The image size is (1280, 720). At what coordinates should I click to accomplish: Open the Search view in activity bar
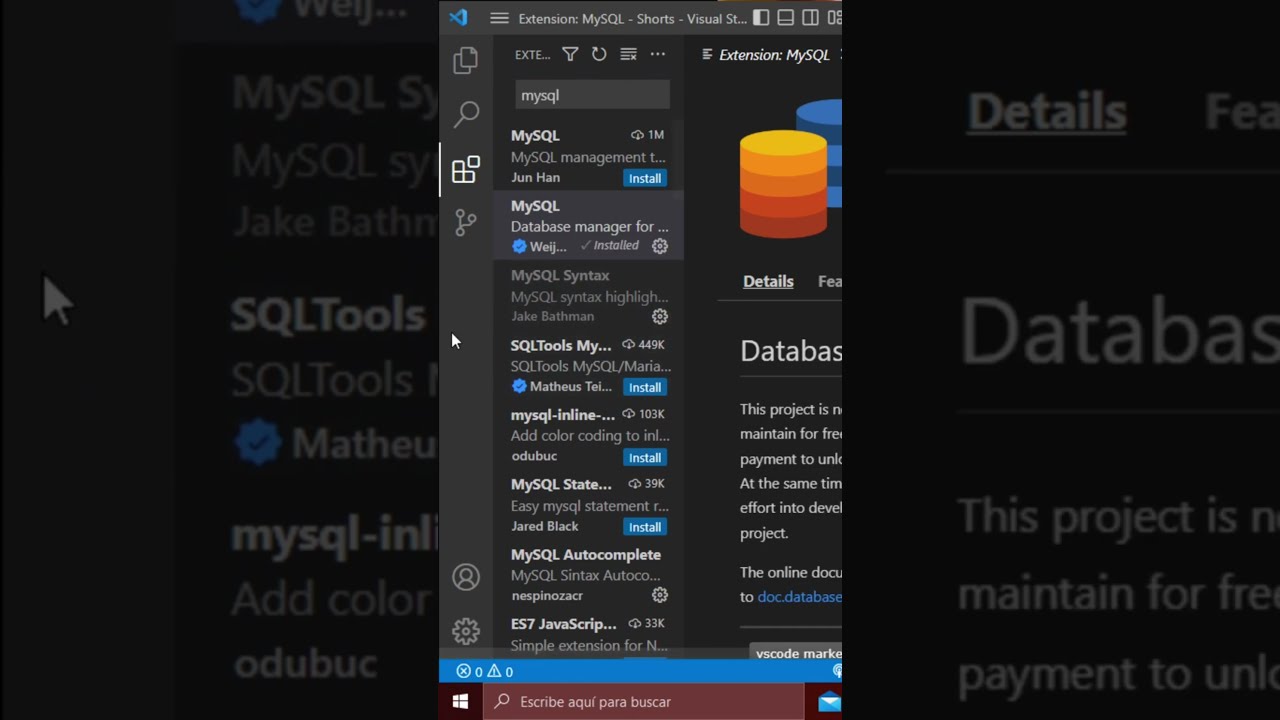tap(466, 114)
